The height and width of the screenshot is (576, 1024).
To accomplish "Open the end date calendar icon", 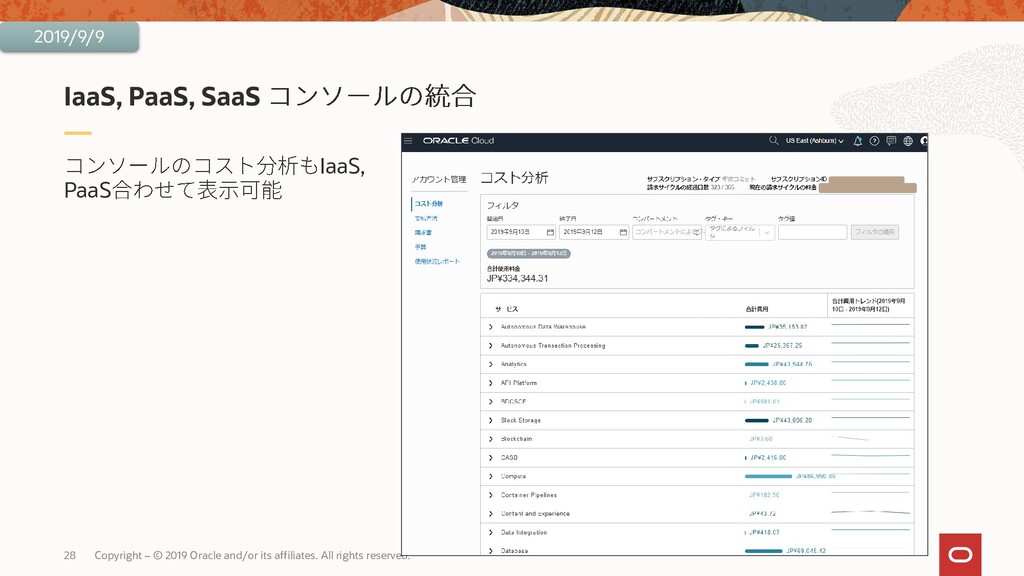I will click(x=623, y=232).
